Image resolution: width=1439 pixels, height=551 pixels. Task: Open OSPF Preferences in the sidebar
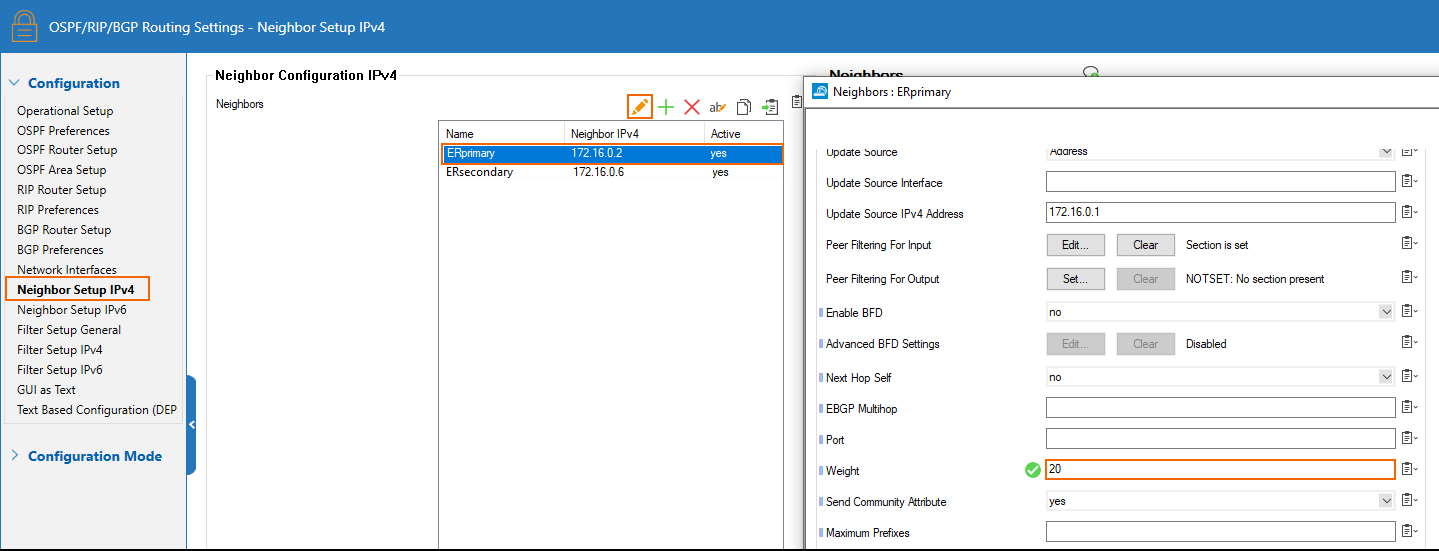pyautogui.click(x=63, y=130)
